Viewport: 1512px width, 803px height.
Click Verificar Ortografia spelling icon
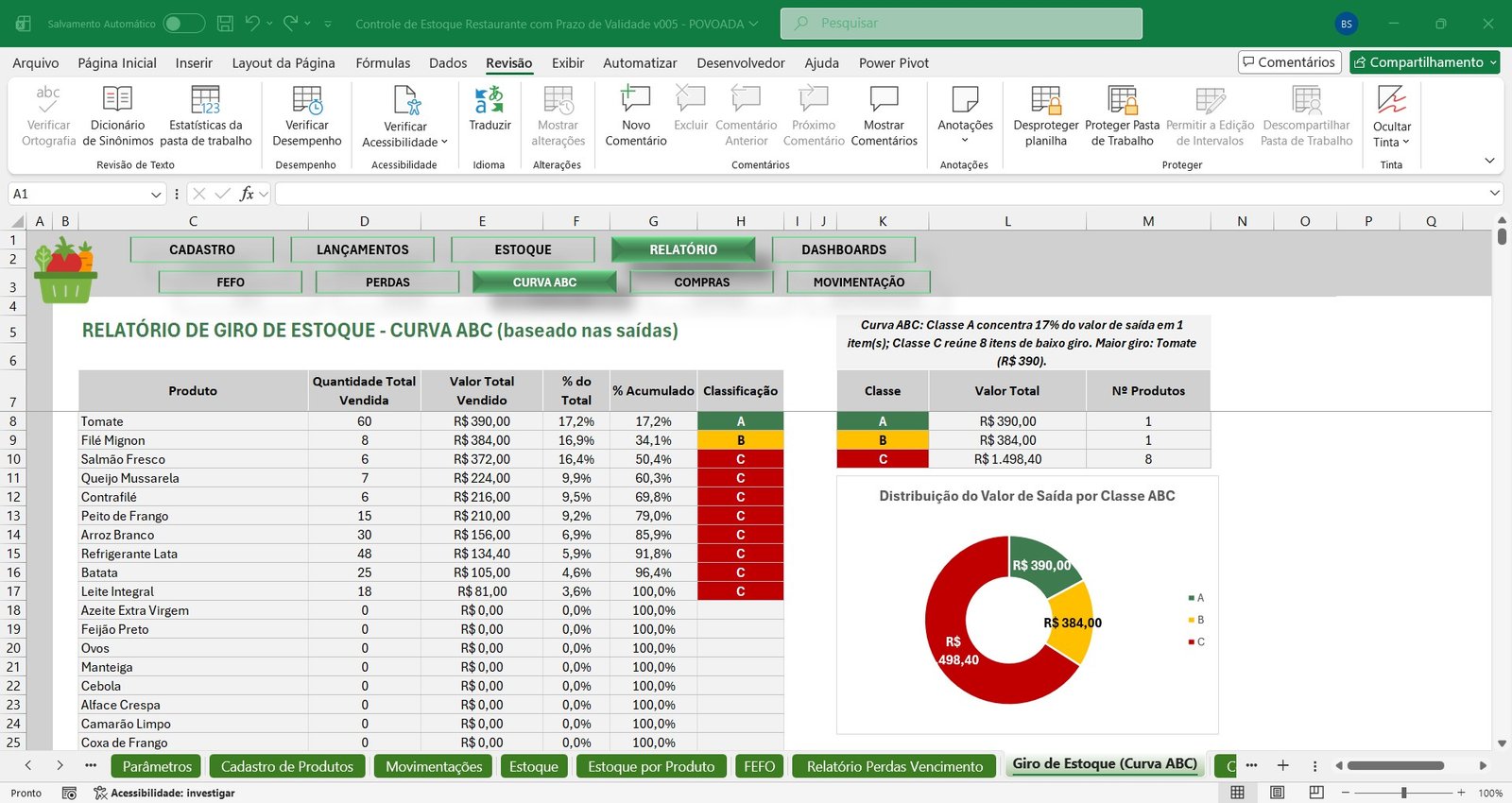pyautogui.click(x=48, y=98)
